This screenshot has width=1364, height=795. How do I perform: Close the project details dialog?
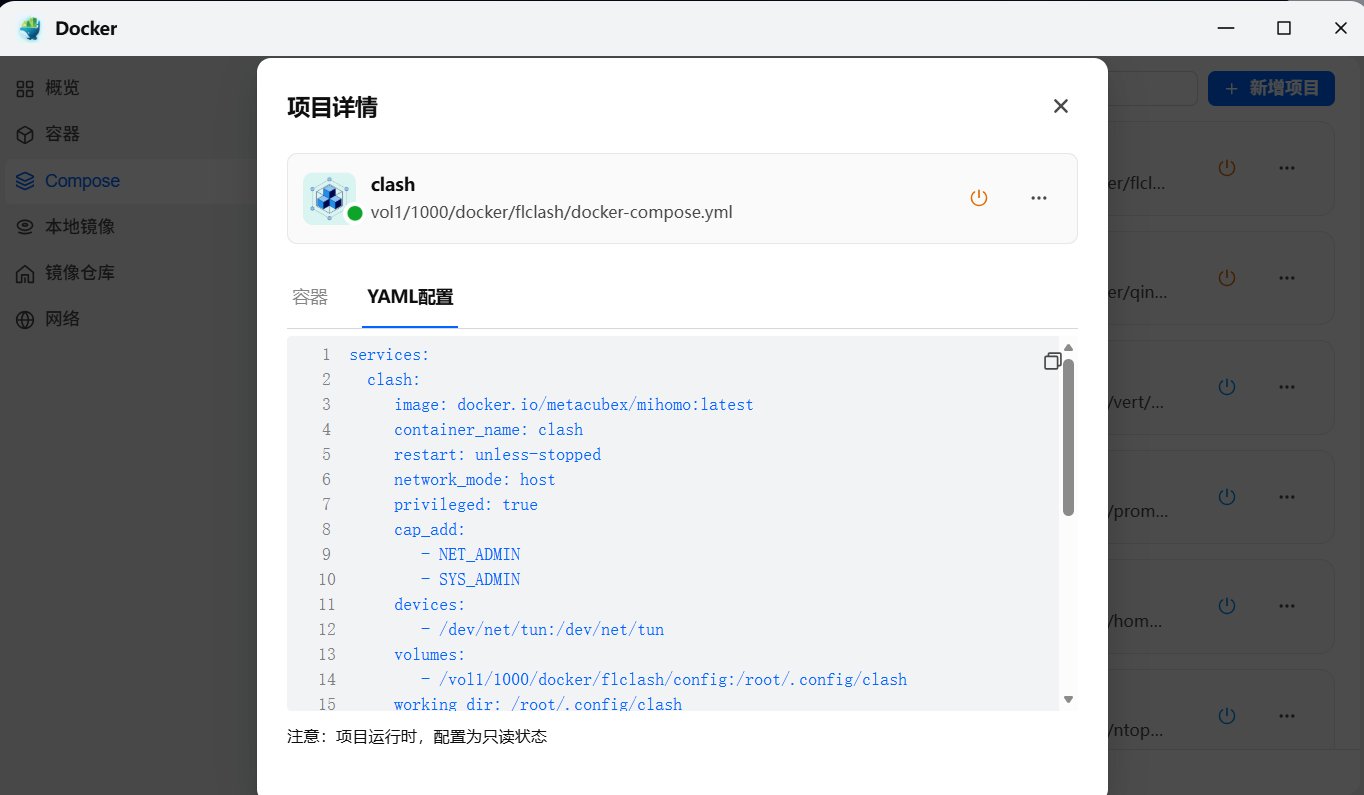(1061, 106)
